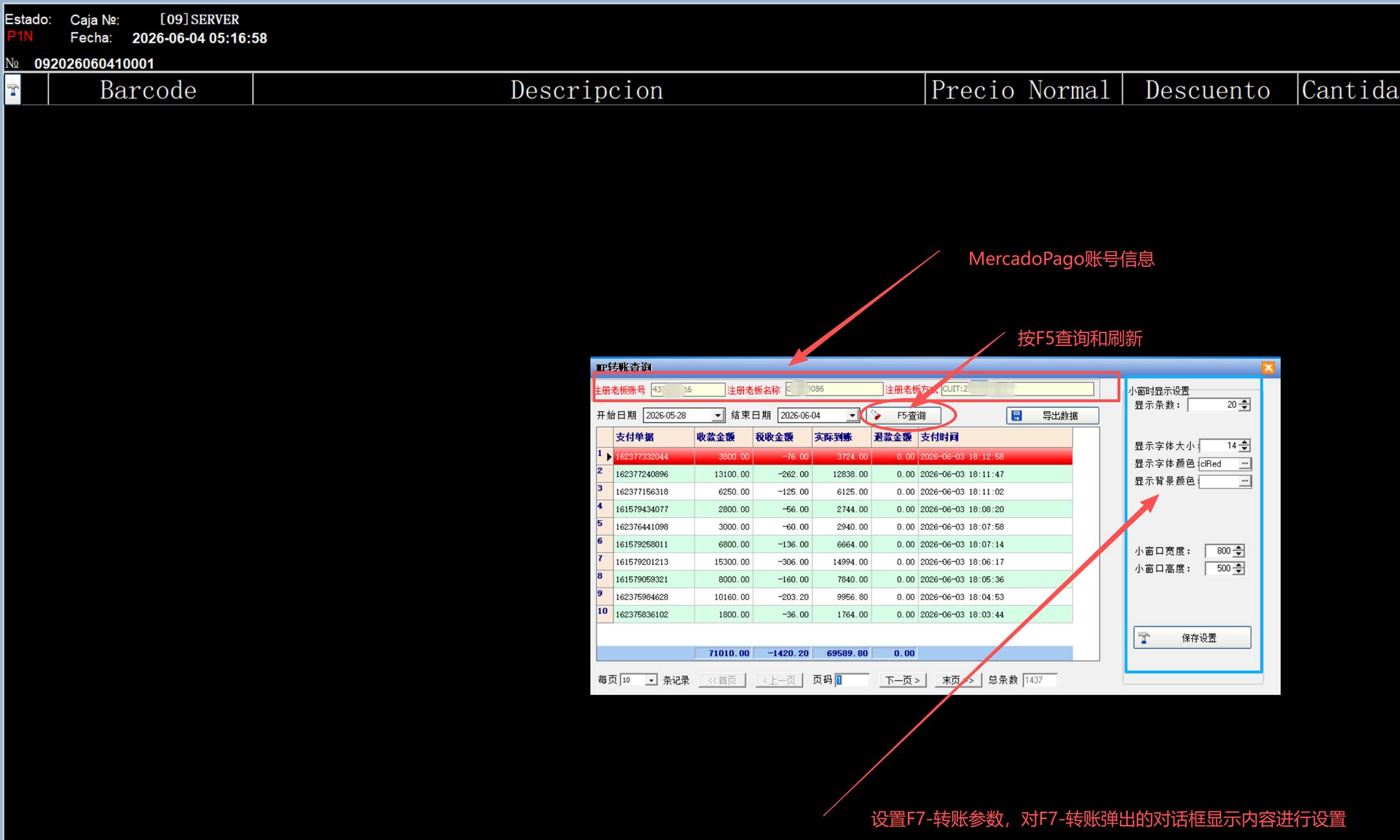
Task: Save settings with the 保存设置 button
Action: (x=1192, y=638)
